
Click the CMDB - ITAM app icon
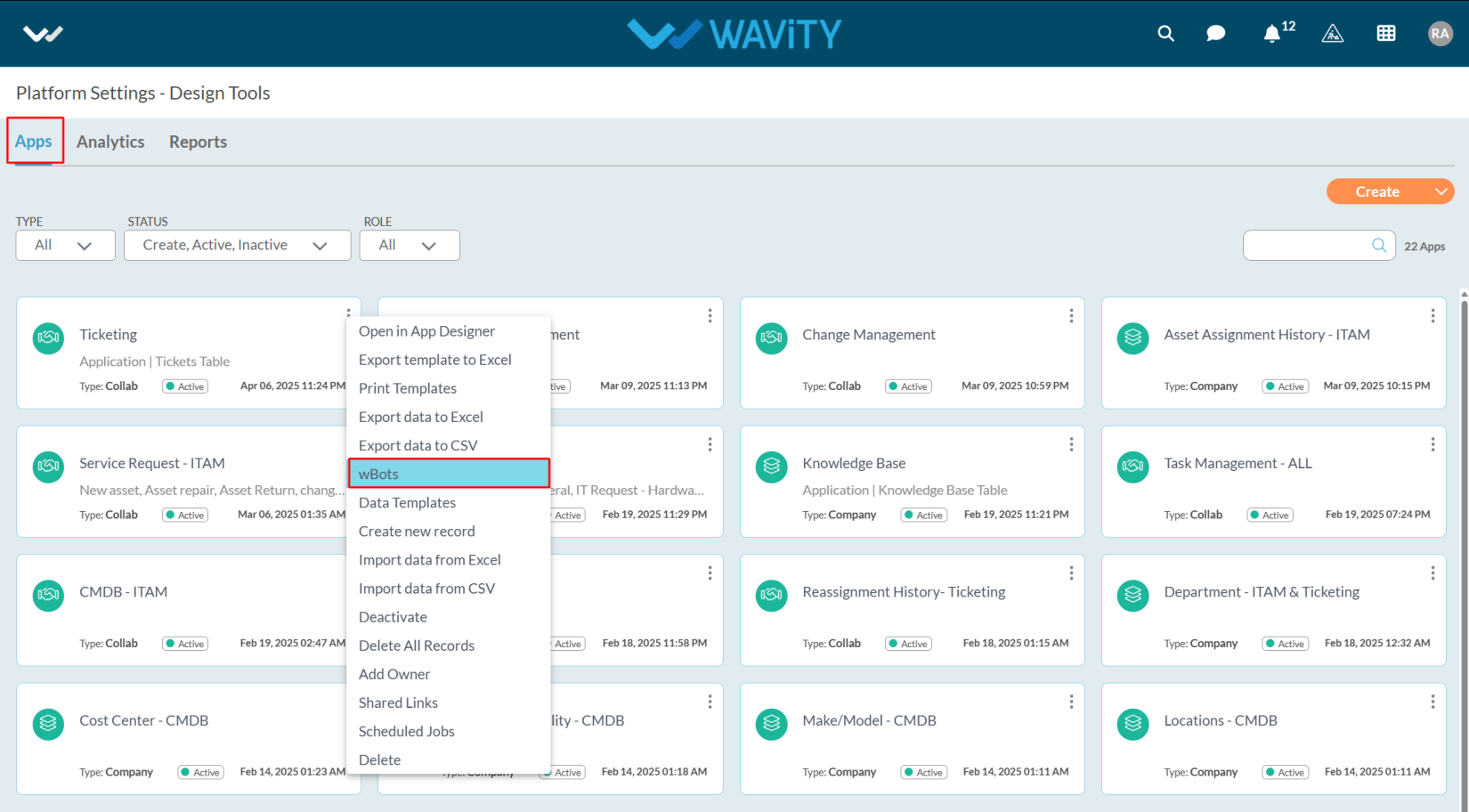pos(49,596)
